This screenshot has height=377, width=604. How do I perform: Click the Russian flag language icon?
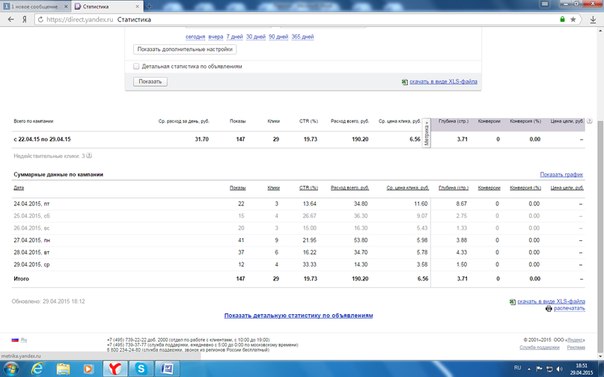(x=15, y=340)
